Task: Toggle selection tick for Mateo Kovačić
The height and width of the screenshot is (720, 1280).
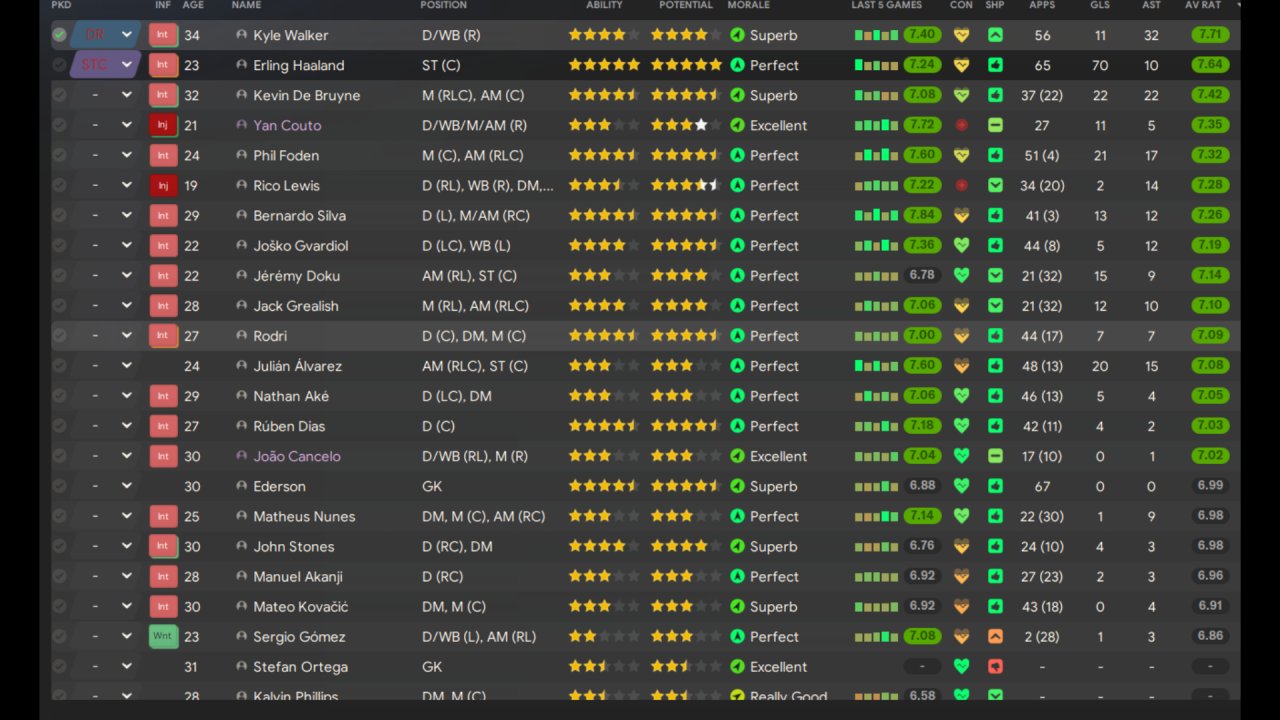Action: [x=60, y=606]
